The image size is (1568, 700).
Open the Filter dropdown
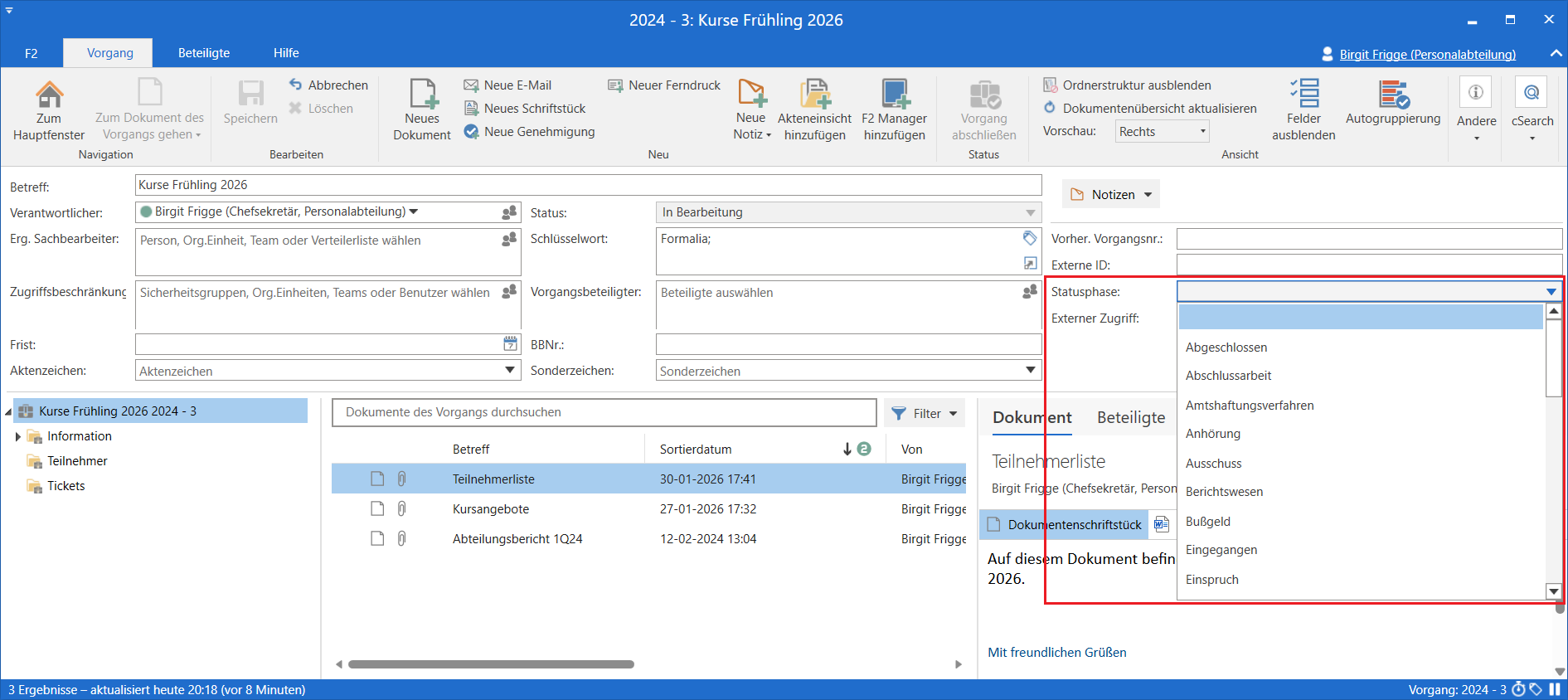pyautogui.click(x=925, y=413)
